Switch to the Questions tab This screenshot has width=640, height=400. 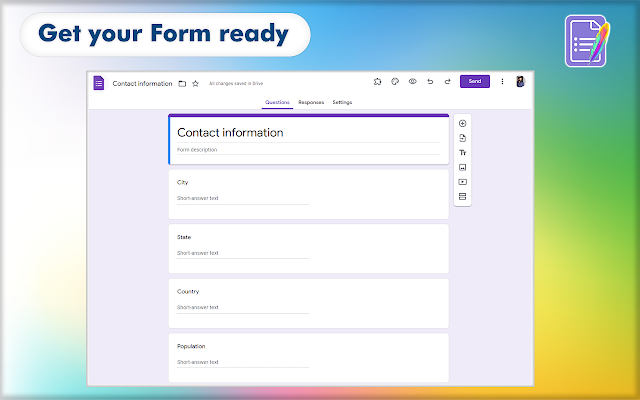pos(277,102)
